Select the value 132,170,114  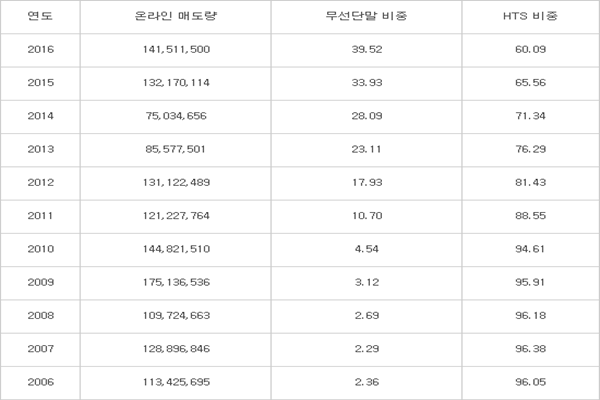[176, 83]
